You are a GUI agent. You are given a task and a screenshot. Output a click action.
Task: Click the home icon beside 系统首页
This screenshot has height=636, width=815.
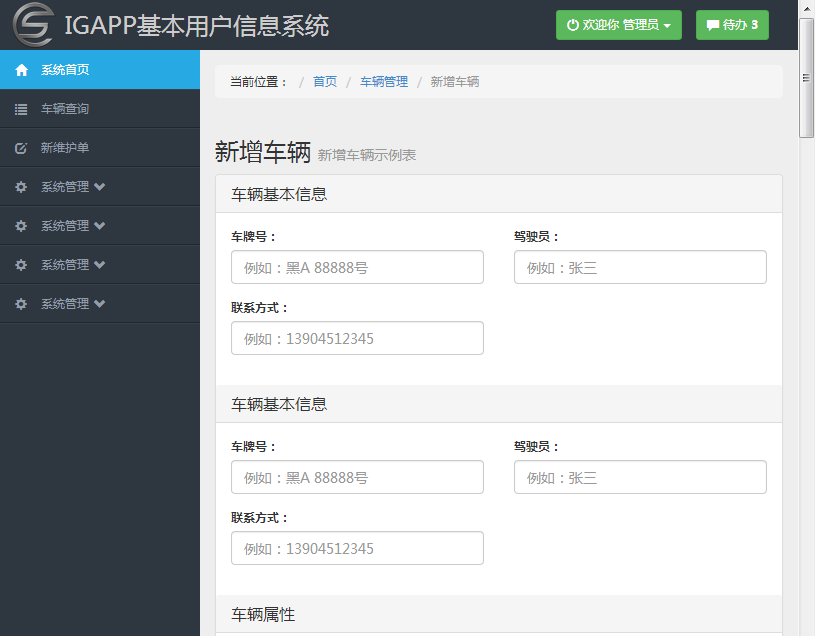click(x=21, y=70)
